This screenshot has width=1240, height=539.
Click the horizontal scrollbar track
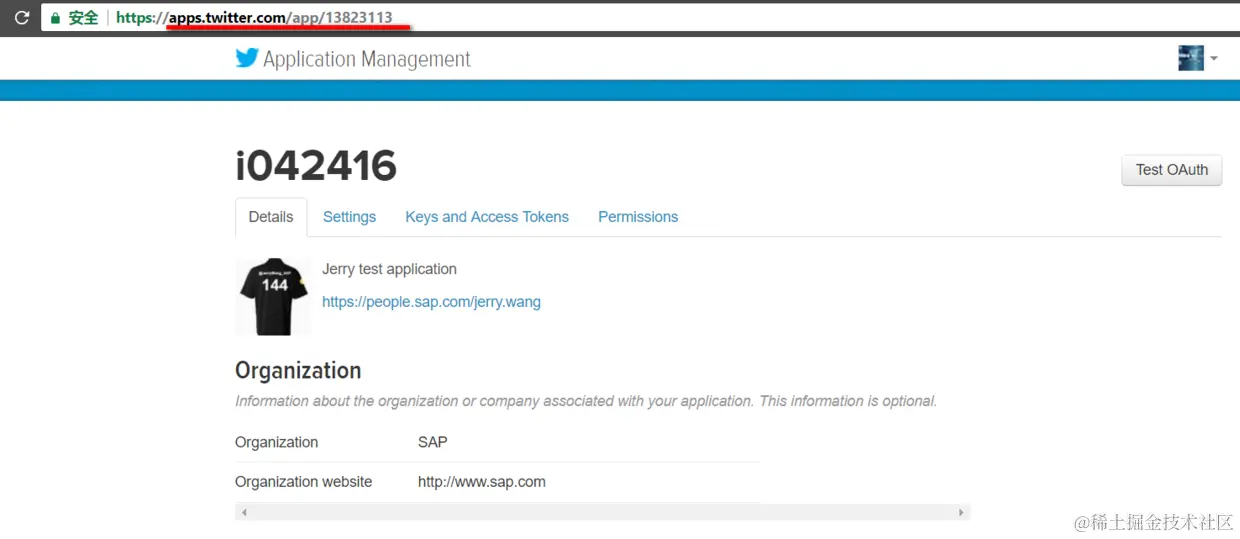click(602, 512)
